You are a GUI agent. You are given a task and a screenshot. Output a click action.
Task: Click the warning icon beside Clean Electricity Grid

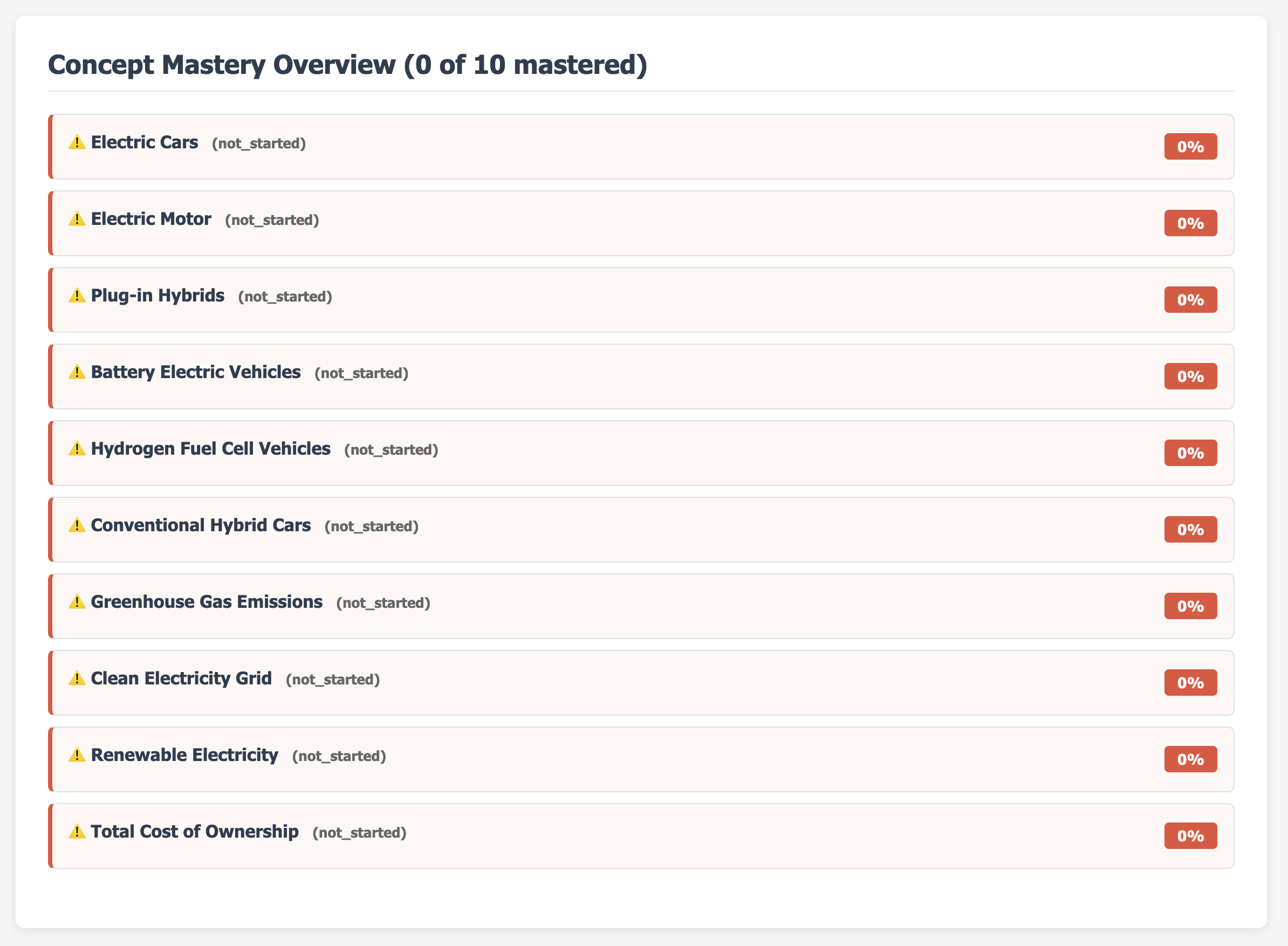click(x=77, y=678)
